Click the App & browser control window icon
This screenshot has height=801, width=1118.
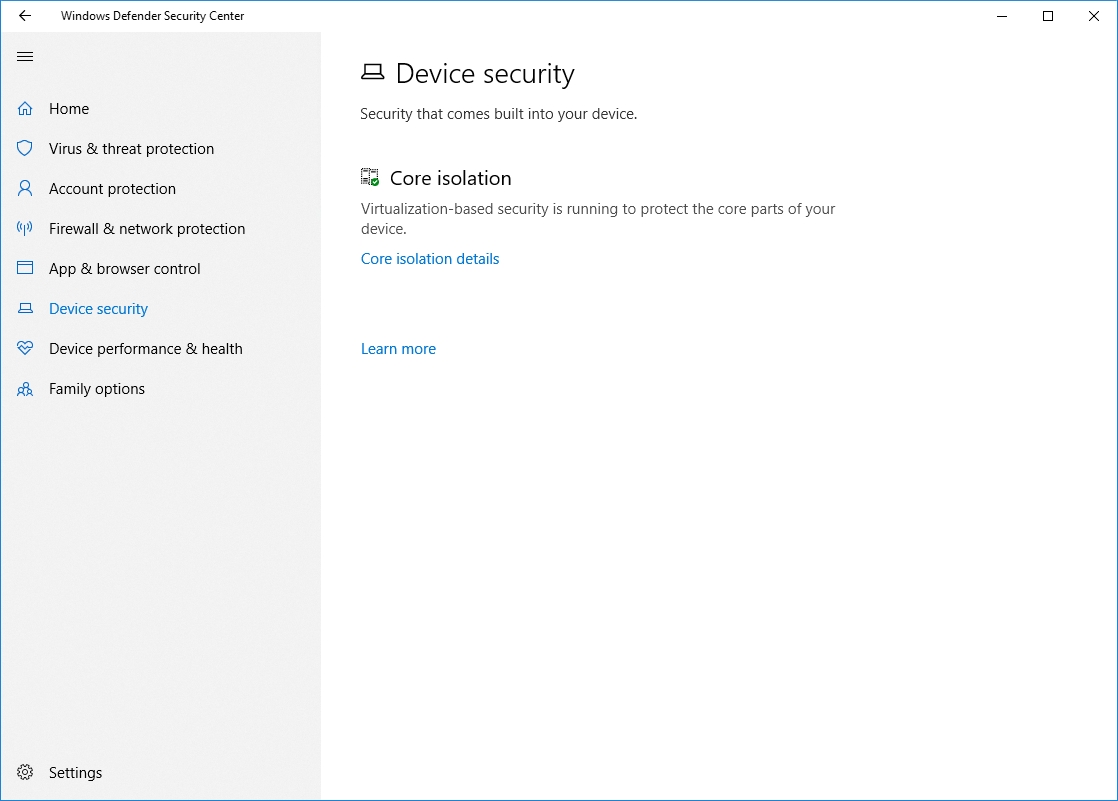click(x=25, y=269)
